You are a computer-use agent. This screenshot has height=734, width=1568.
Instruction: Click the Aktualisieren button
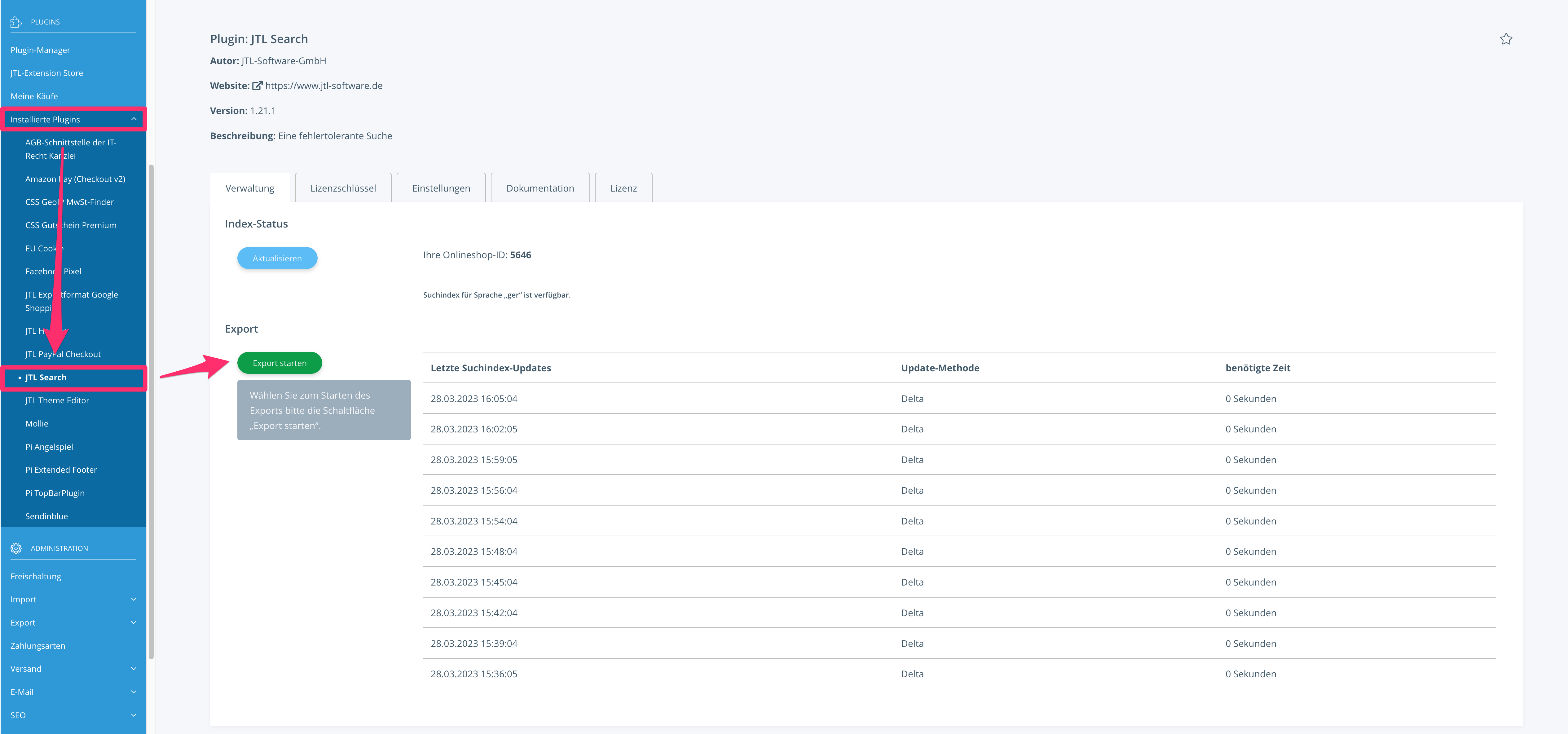(277, 258)
